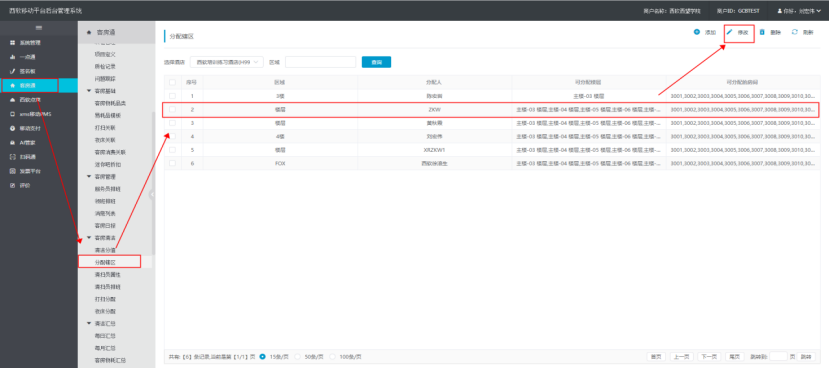Check the checkbox for row 6 (FOX)

(172, 163)
